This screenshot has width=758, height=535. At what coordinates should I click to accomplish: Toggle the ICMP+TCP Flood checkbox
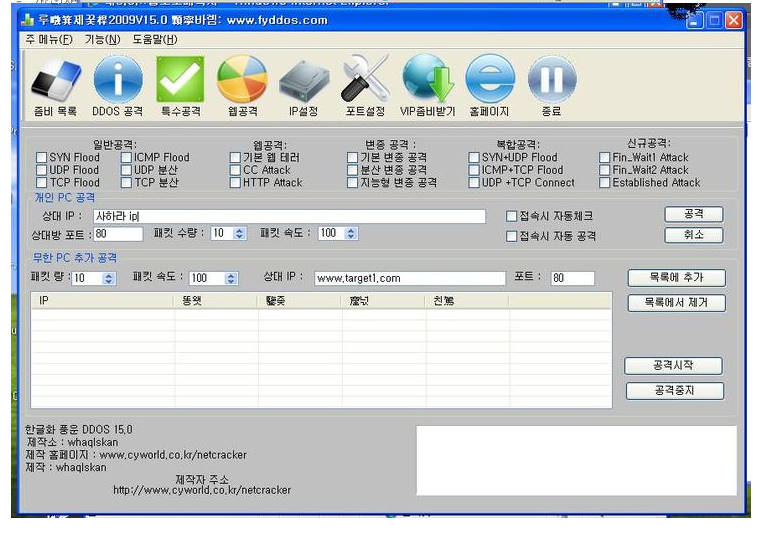pos(474,170)
